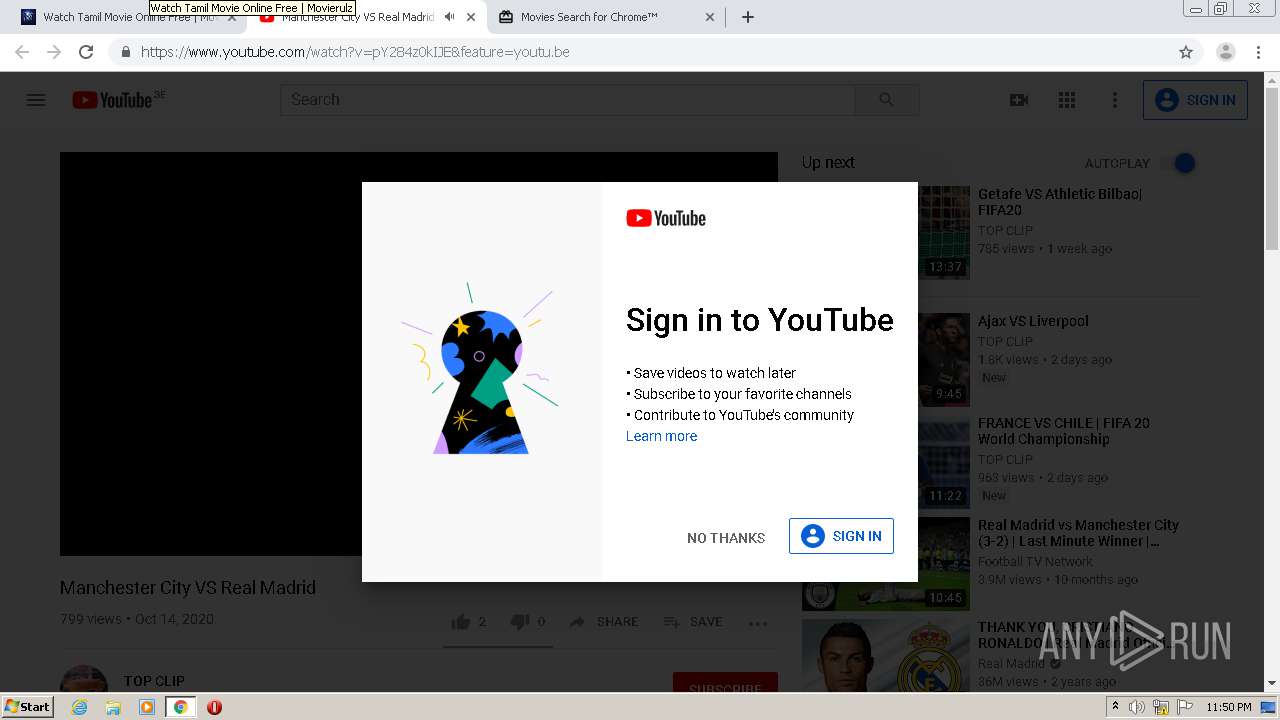Open FRANCE VS CHILE FIFA 20 title

(x=1064, y=431)
